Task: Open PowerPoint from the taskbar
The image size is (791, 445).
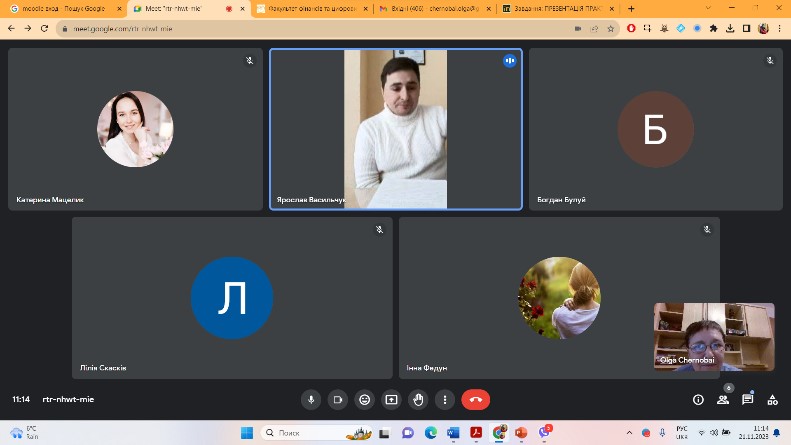Action: [x=521, y=432]
